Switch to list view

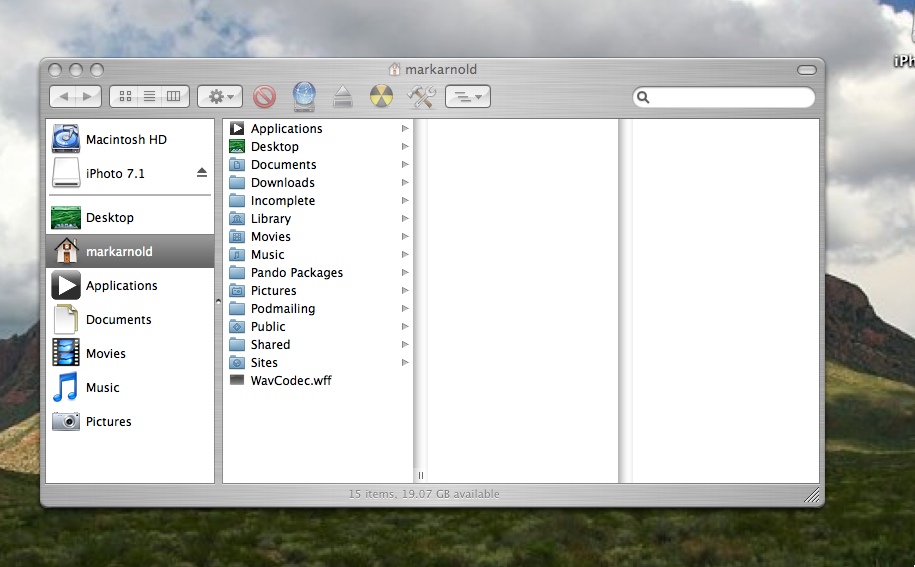[x=149, y=97]
